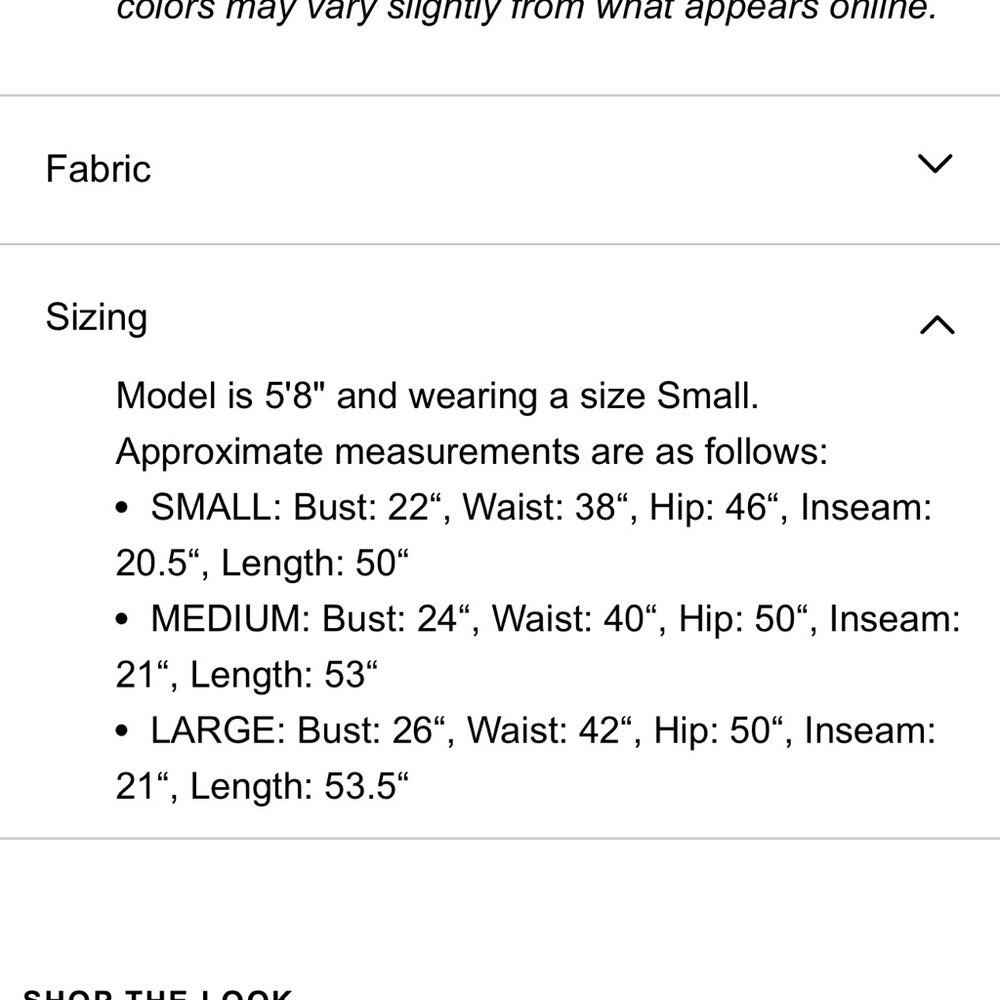Tap bullet point before SMALL
This screenshot has width=1000, height=1000.
pos(122,508)
